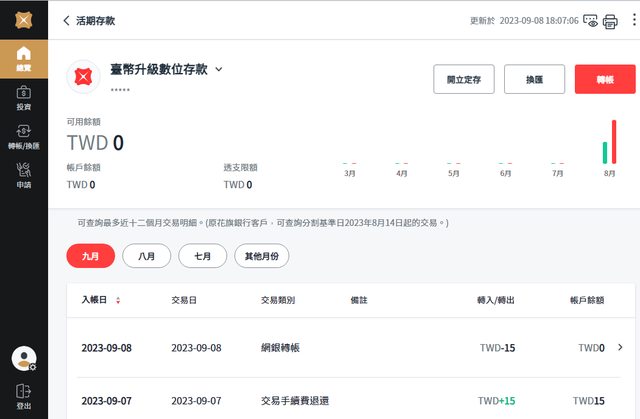Open the 總覽 home icon in sidebar
Screen dimensions: 640x419
tap(23, 58)
